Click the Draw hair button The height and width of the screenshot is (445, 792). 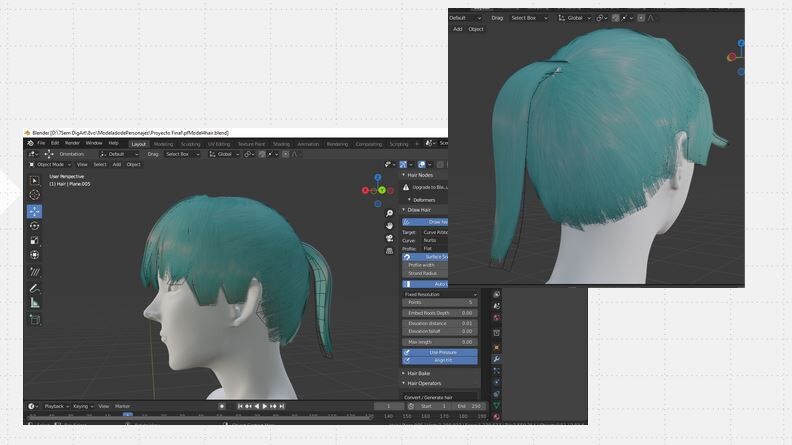coord(428,221)
